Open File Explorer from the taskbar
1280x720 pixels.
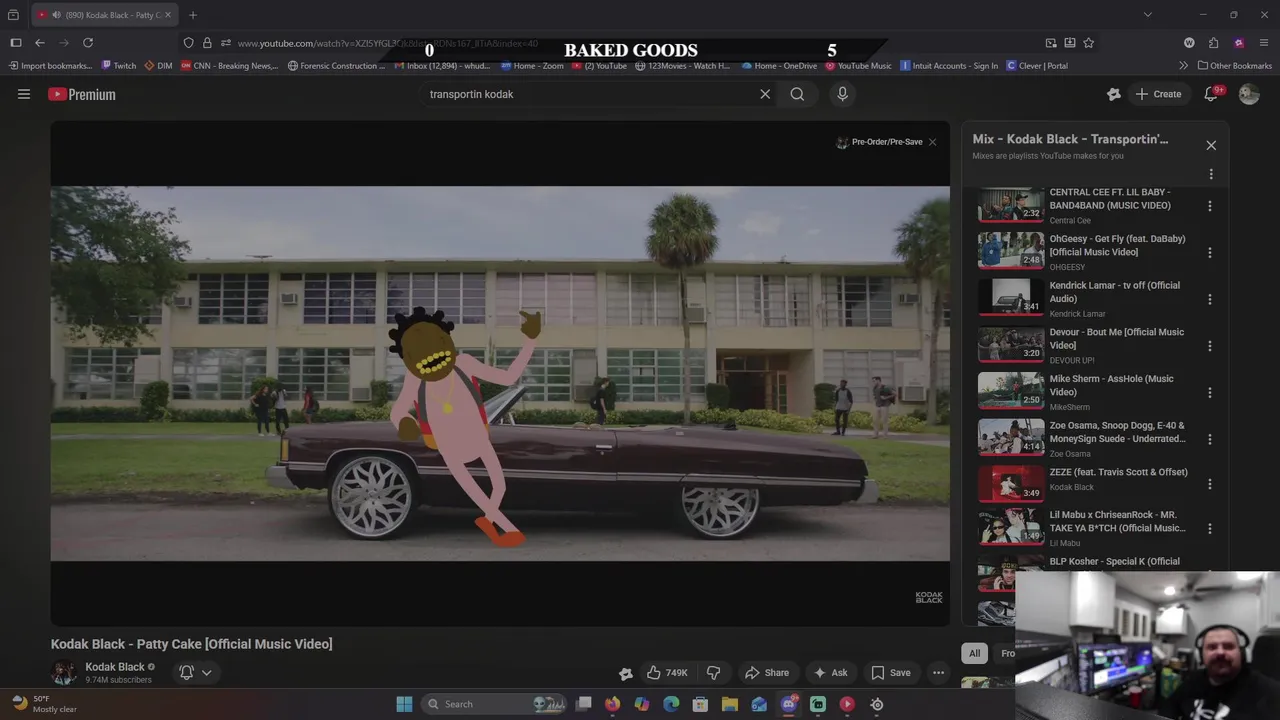730,704
